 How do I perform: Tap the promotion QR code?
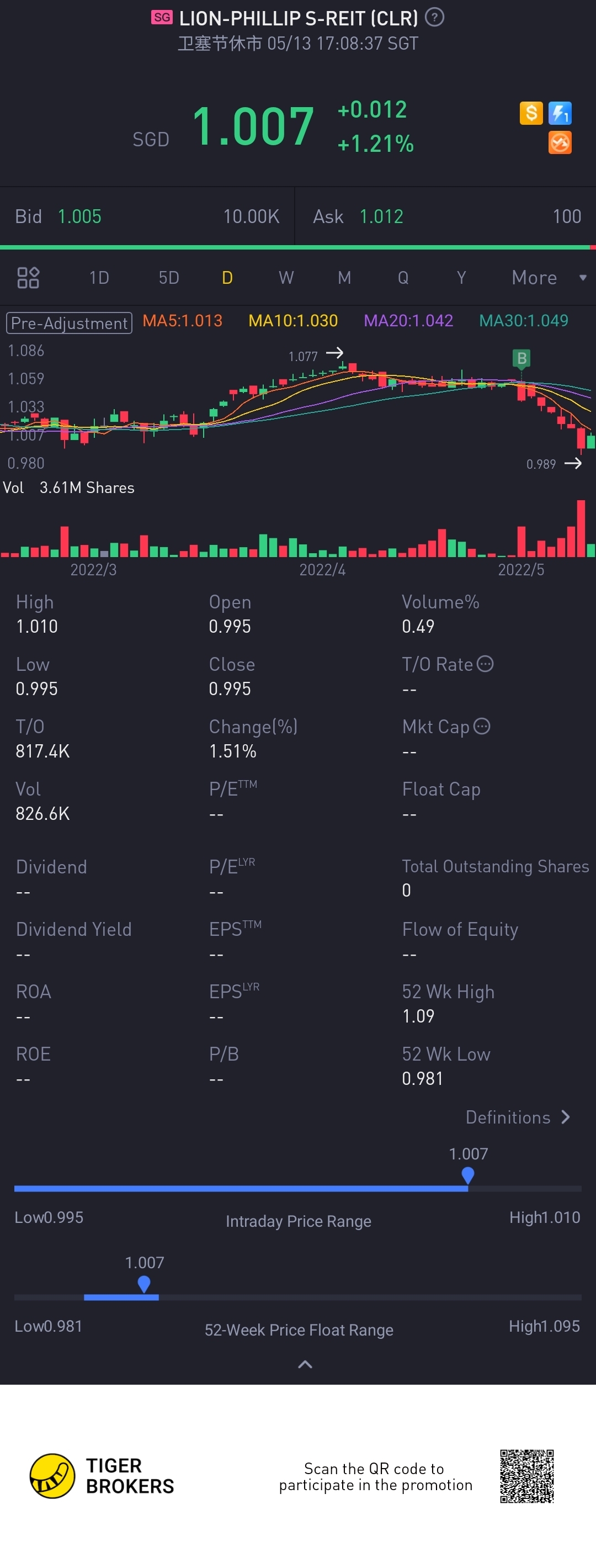(526, 1476)
